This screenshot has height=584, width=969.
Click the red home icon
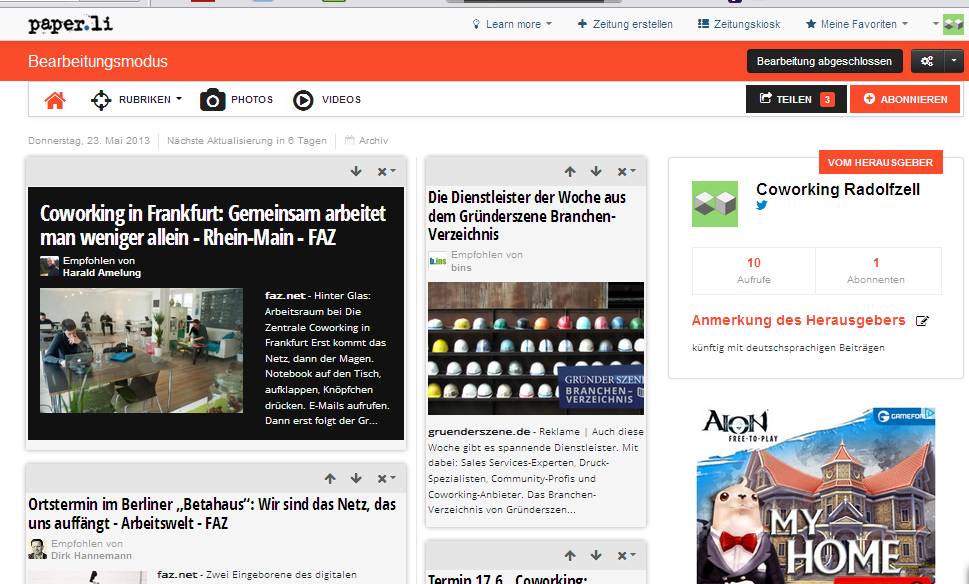55,100
